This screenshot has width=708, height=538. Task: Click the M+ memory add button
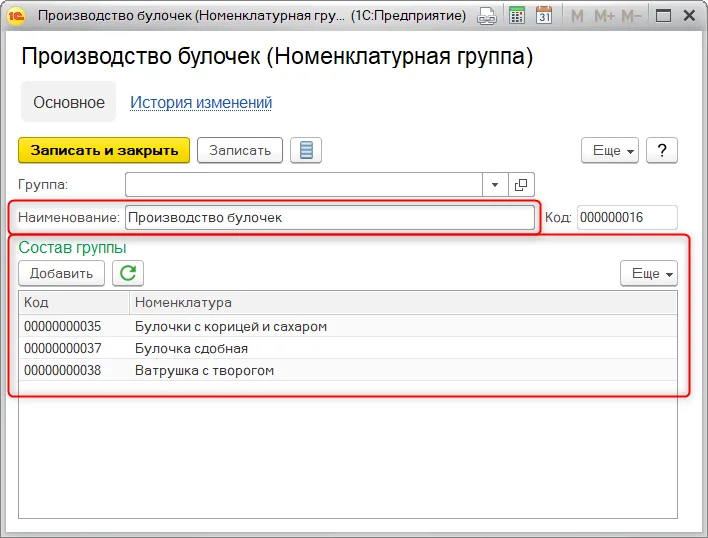click(604, 16)
